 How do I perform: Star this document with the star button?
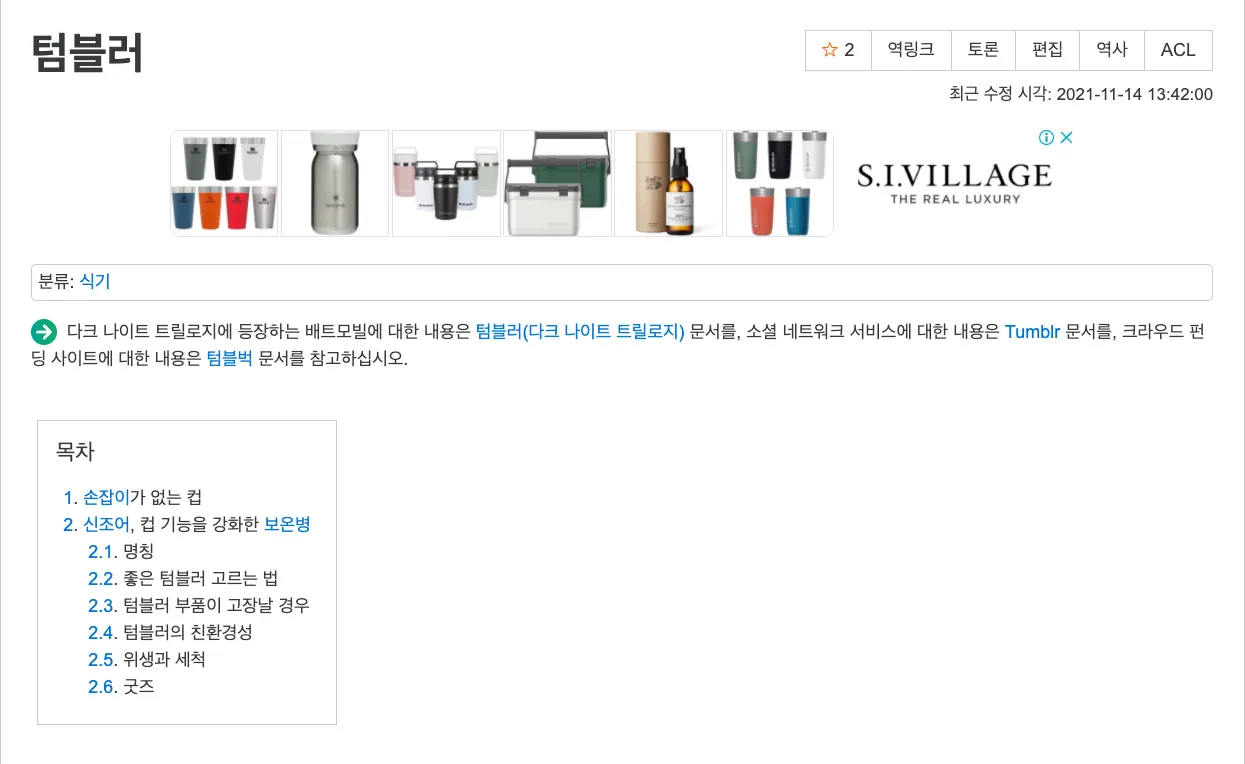tap(838, 50)
